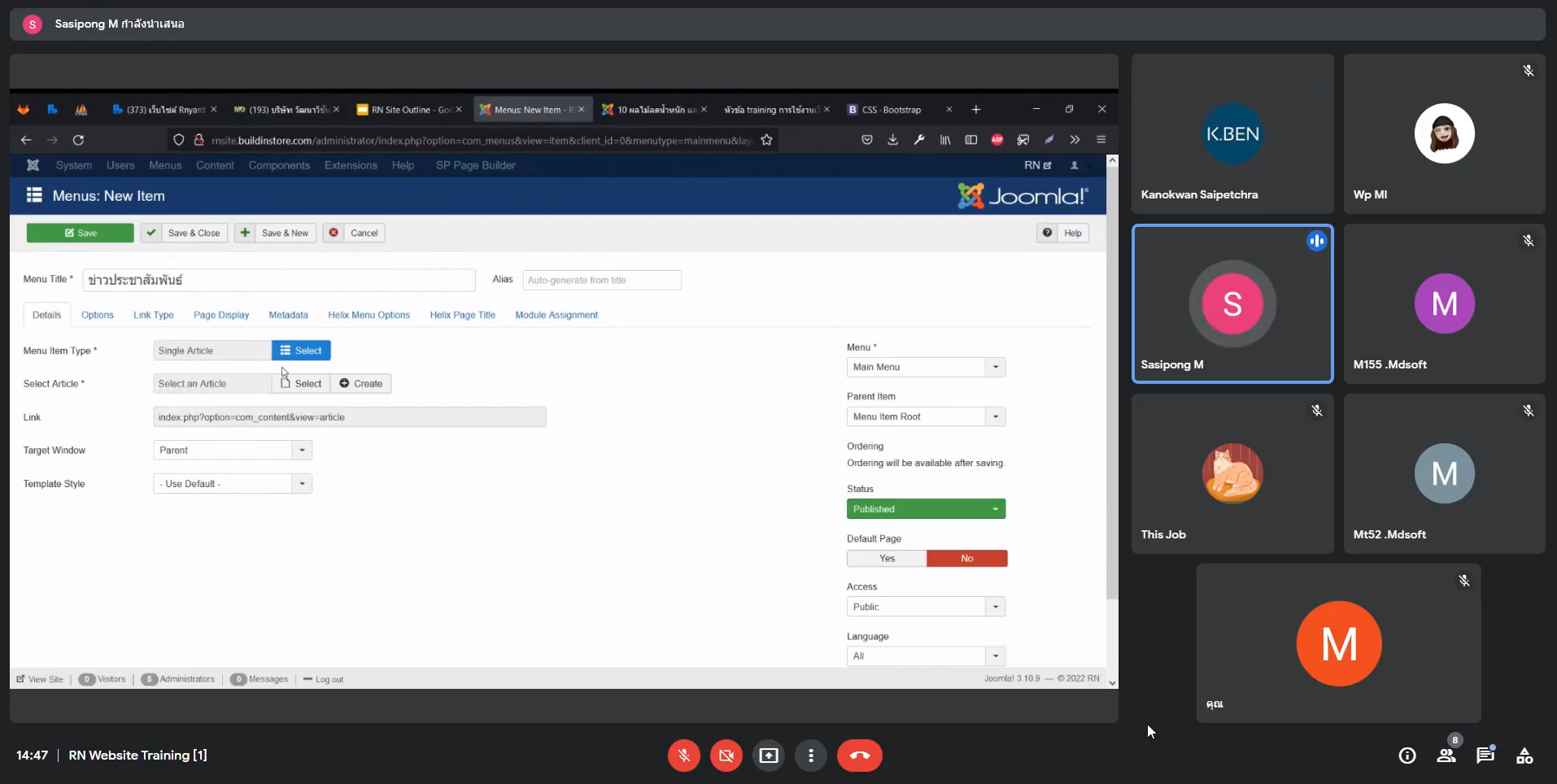The width and height of the screenshot is (1557, 784).
Task: Open the Parent Item dropdown
Action: (926, 416)
